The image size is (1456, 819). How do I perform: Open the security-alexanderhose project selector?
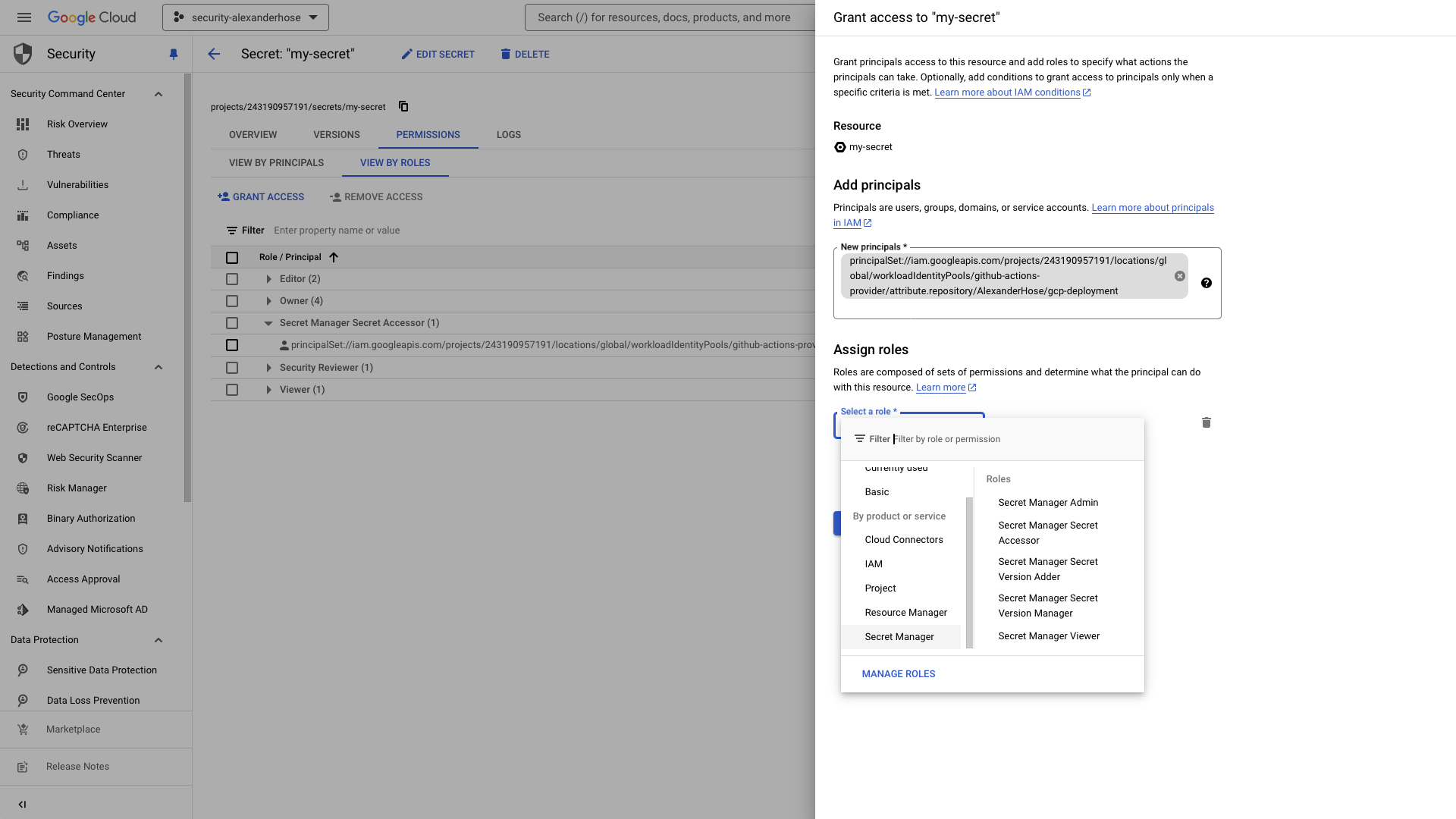tap(244, 17)
